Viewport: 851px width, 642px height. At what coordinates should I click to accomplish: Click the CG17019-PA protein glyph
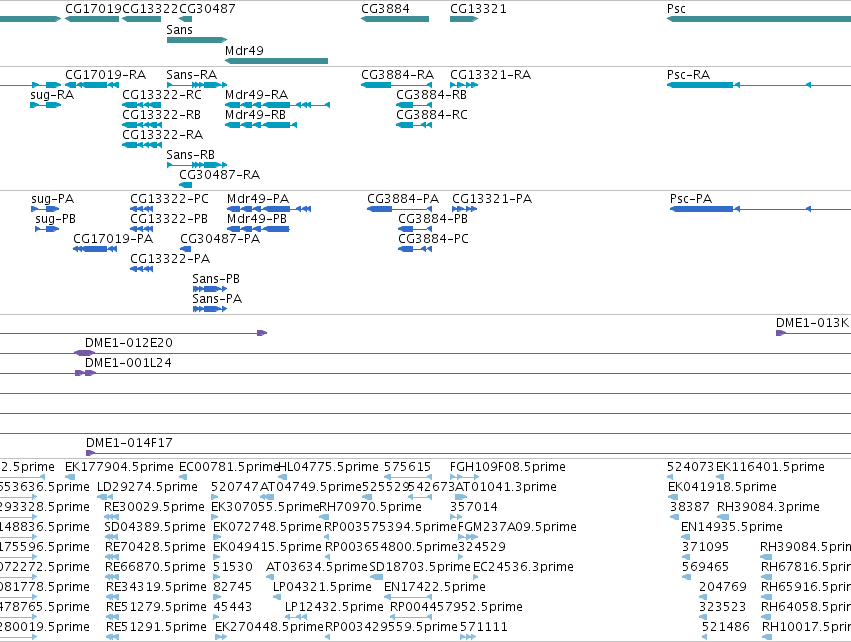point(95,249)
